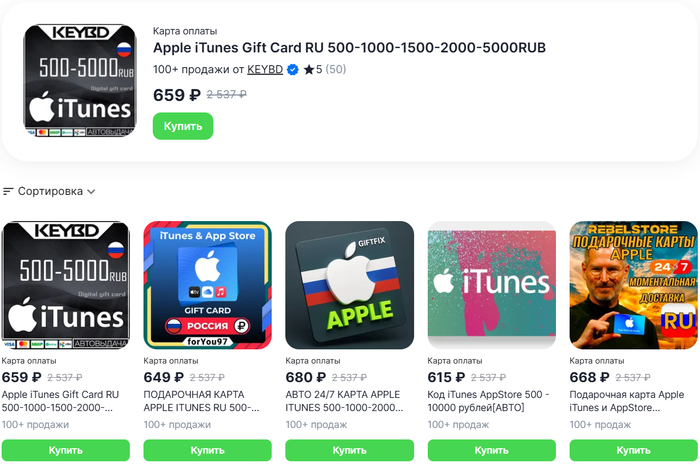The height and width of the screenshot is (464, 700).
Task: Open the GIFTFIX Apple card thumbnail
Action: click(x=350, y=285)
